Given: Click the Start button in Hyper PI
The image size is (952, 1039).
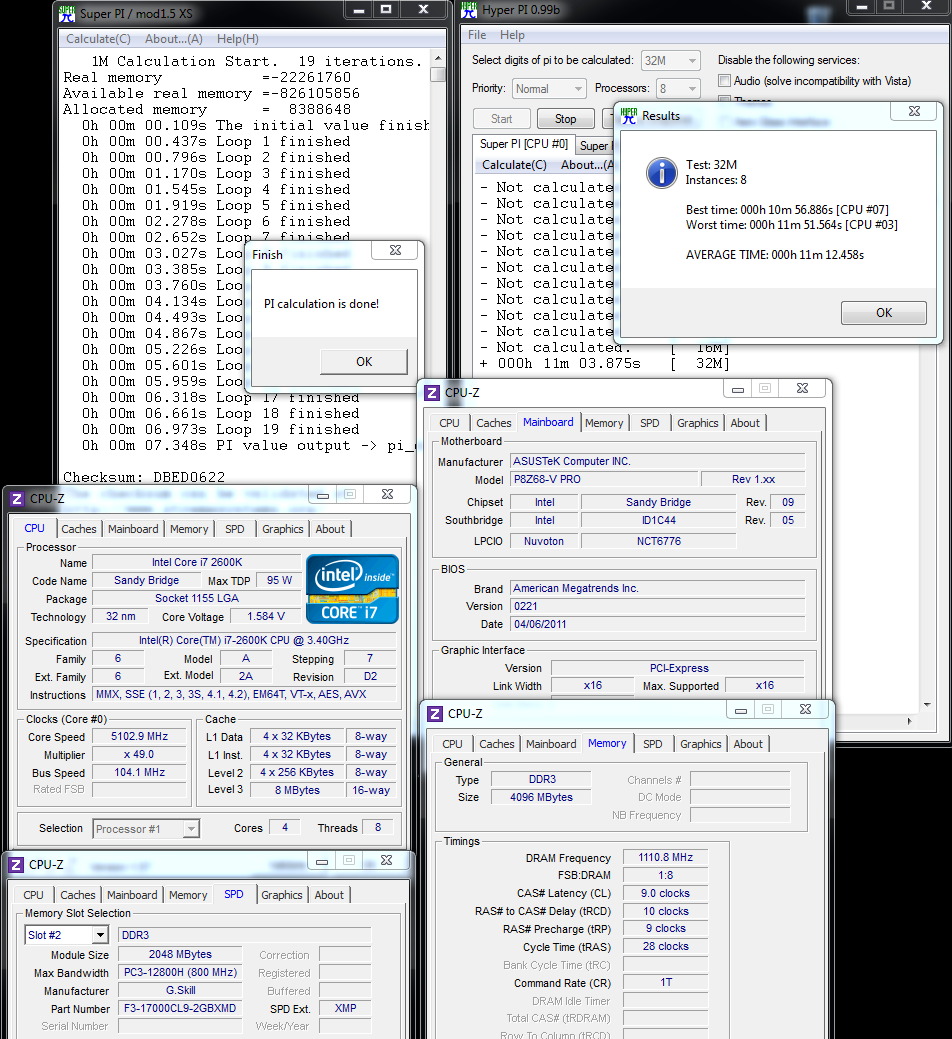Looking at the screenshot, I should 502,119.
